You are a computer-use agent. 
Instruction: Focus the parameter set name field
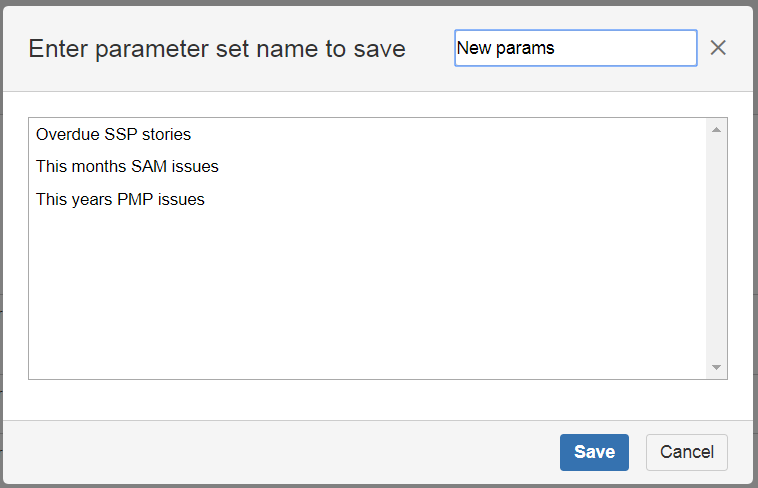575,48
